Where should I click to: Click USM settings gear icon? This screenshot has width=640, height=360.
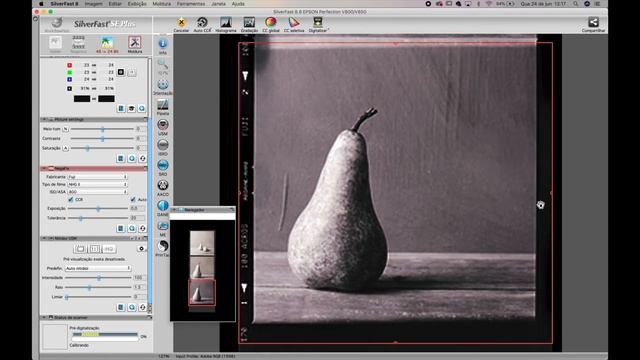(141, 249)
